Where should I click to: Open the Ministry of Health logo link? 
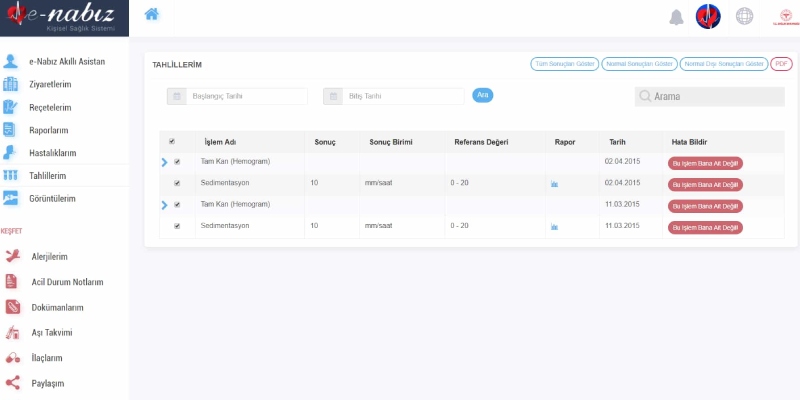click(786, 17)
